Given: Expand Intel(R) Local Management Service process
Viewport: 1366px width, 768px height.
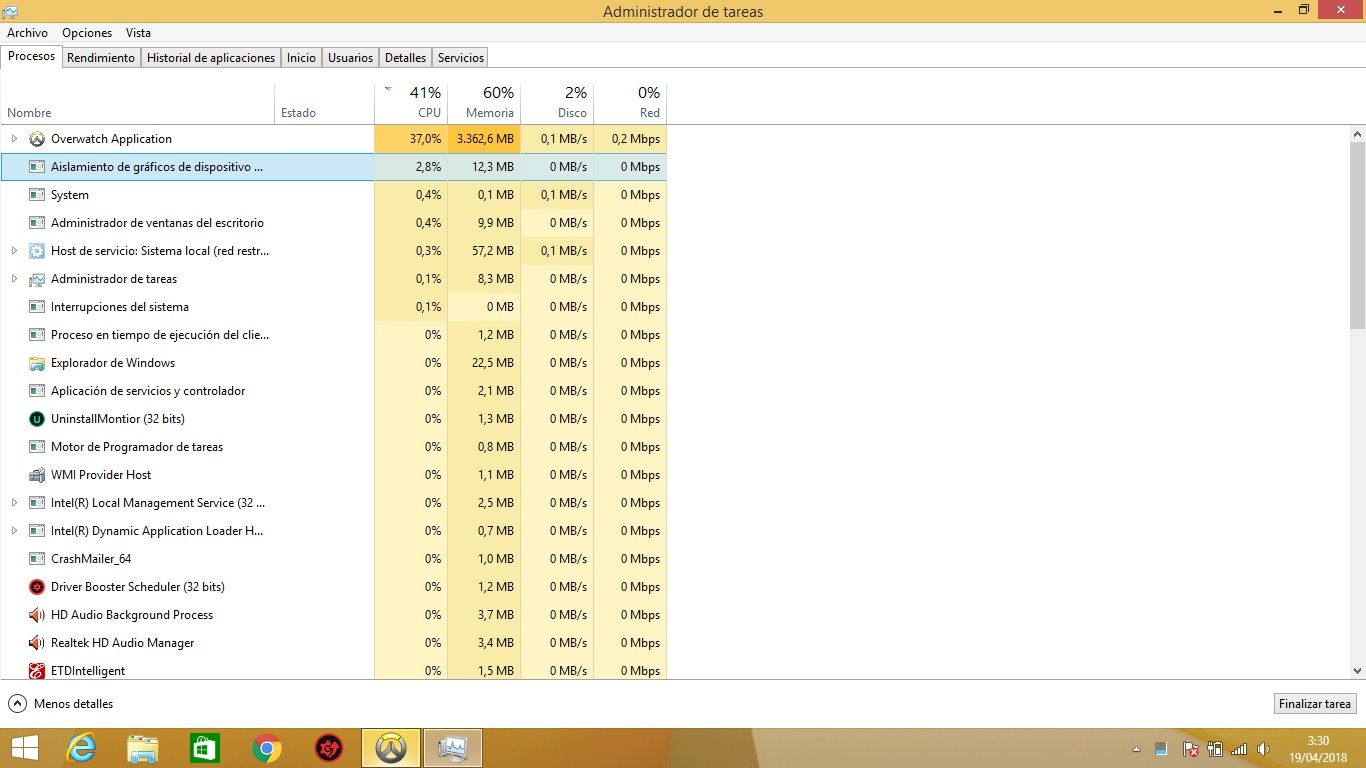Looking at the screenshot, I should pos(14,503).
